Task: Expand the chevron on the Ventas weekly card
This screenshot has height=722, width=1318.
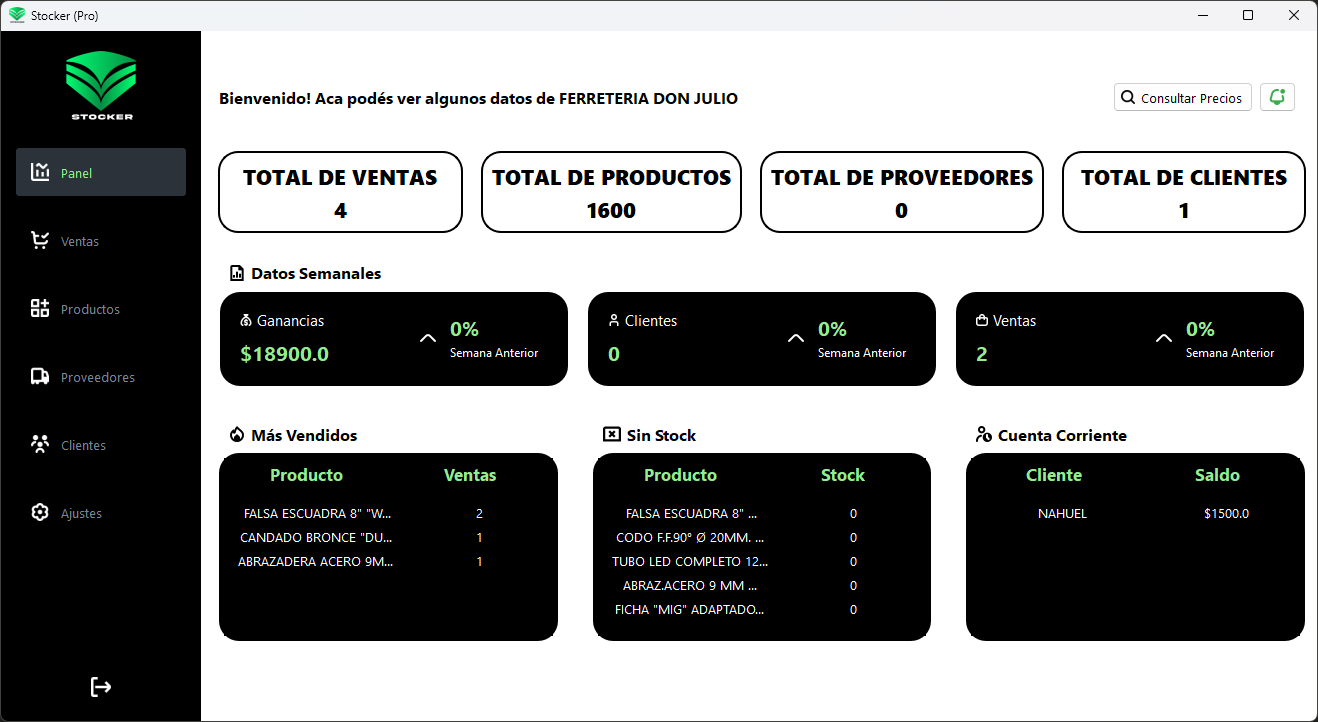Action: (x=1163, y=338)
